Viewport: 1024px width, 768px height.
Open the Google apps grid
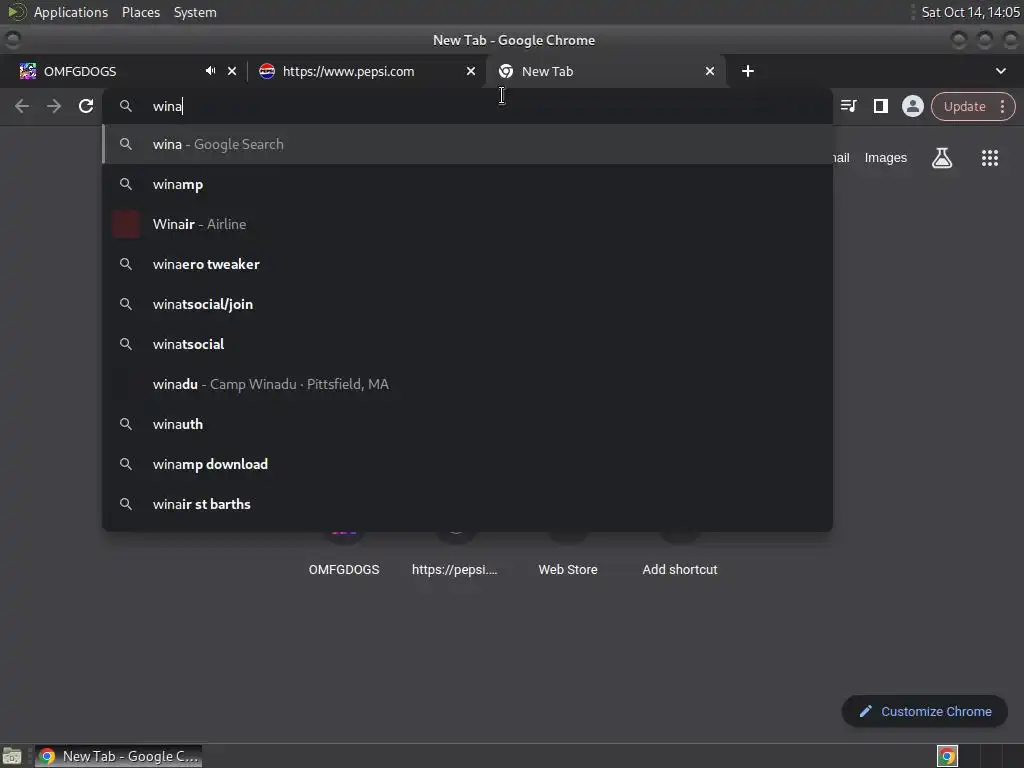pos(989,157)
